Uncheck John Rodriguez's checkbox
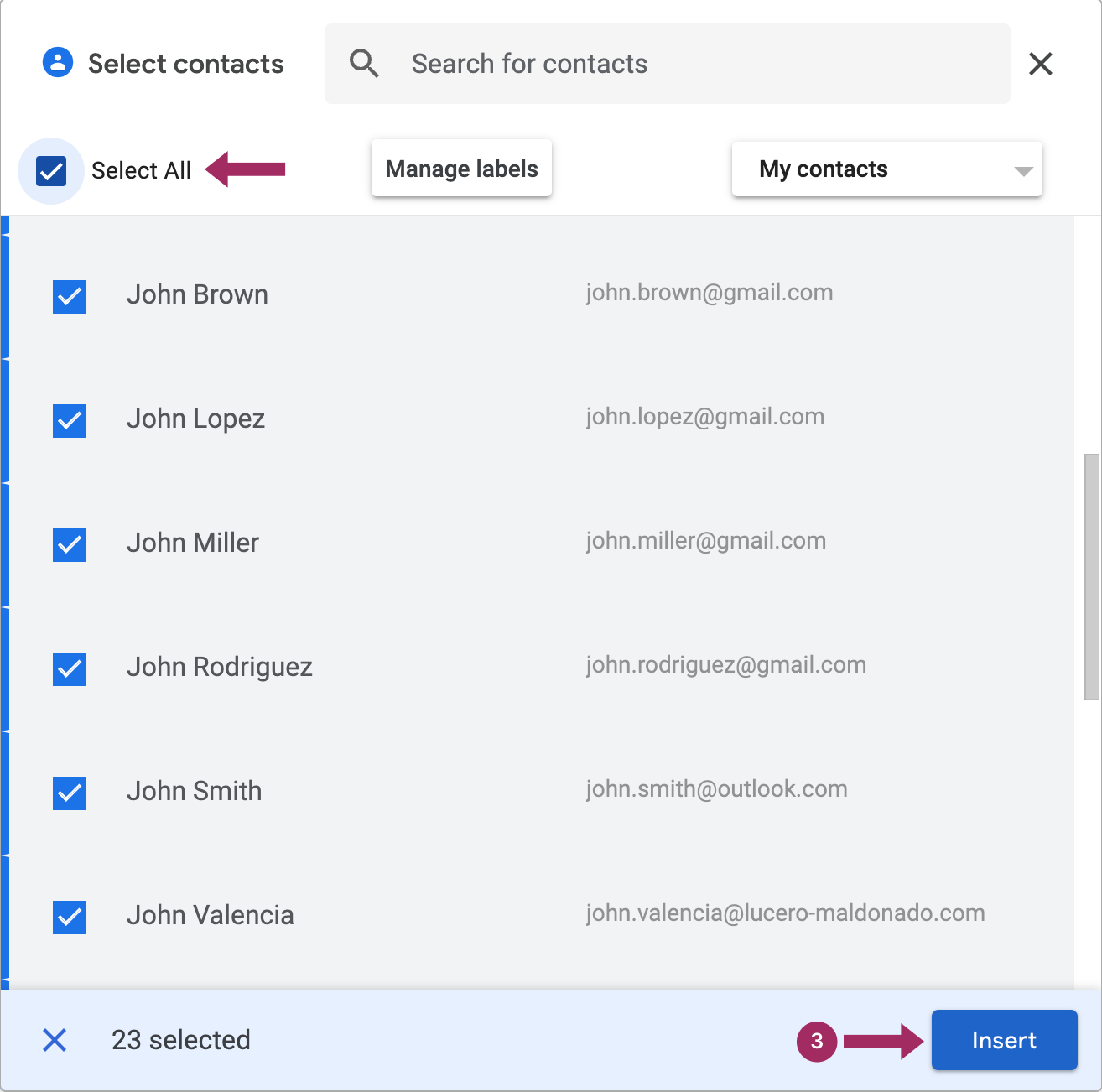The width and height of the screenshot is (1102, 1092). pyautogui.click(x=70, y=669)
